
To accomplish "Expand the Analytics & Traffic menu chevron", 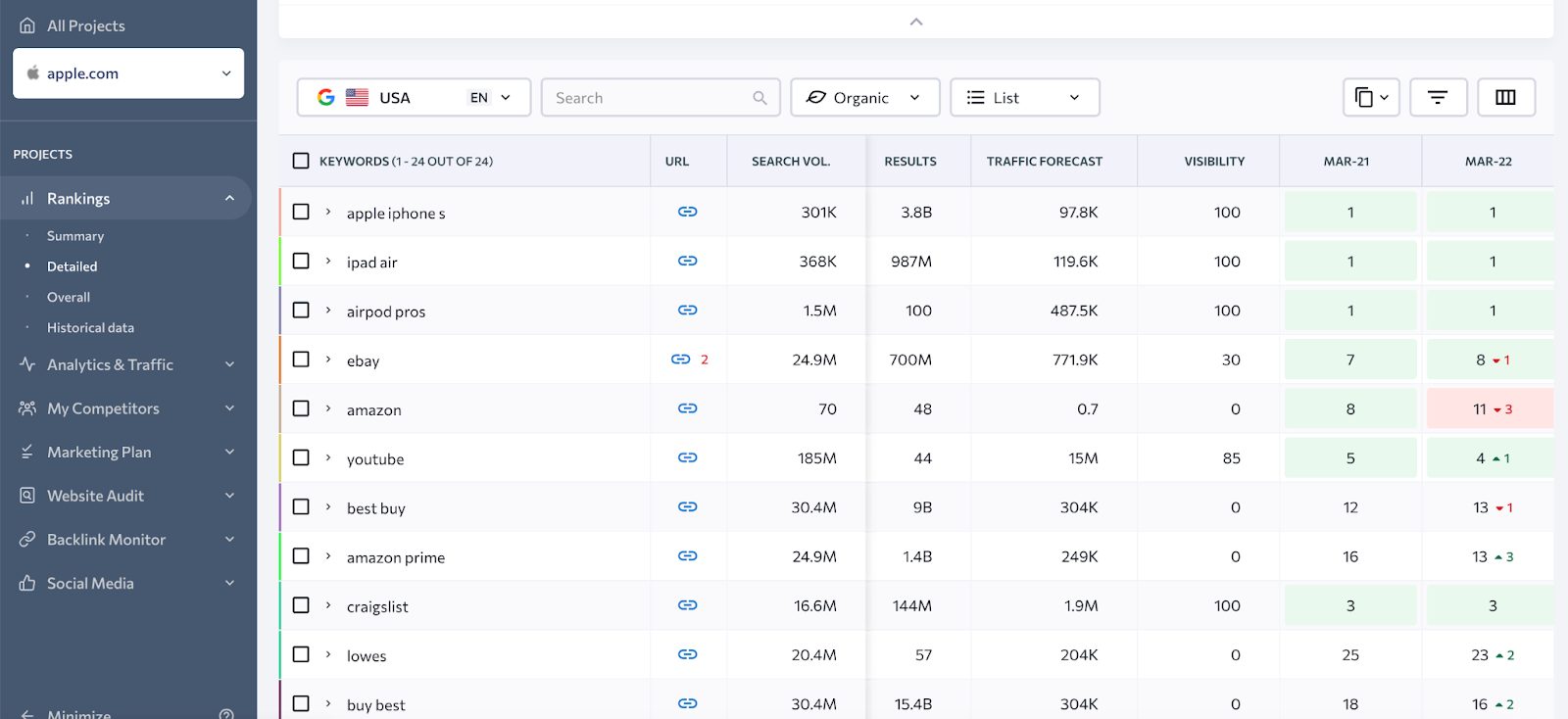I will [x=229, y=364].
